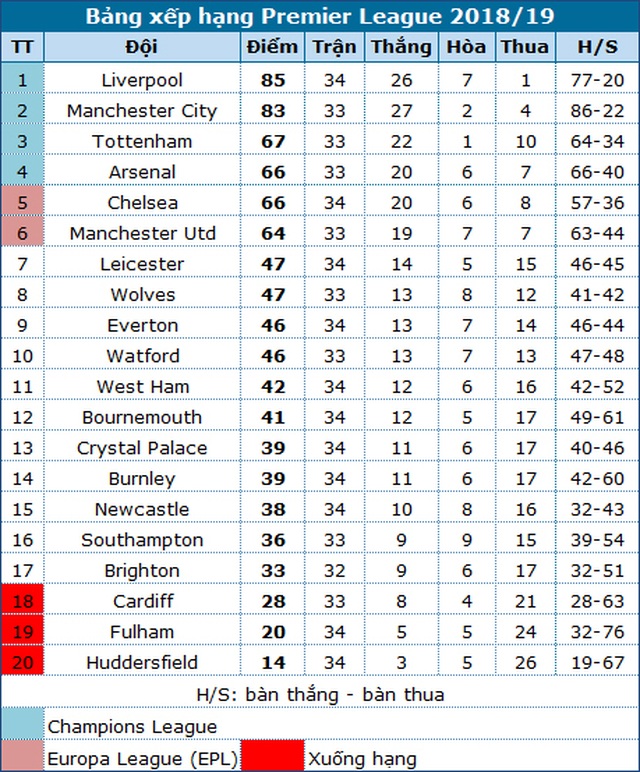The image size is (640, 772).
Task: Click the 'Trận' column header
Action: pyautogui.click(x=334, y=47)
